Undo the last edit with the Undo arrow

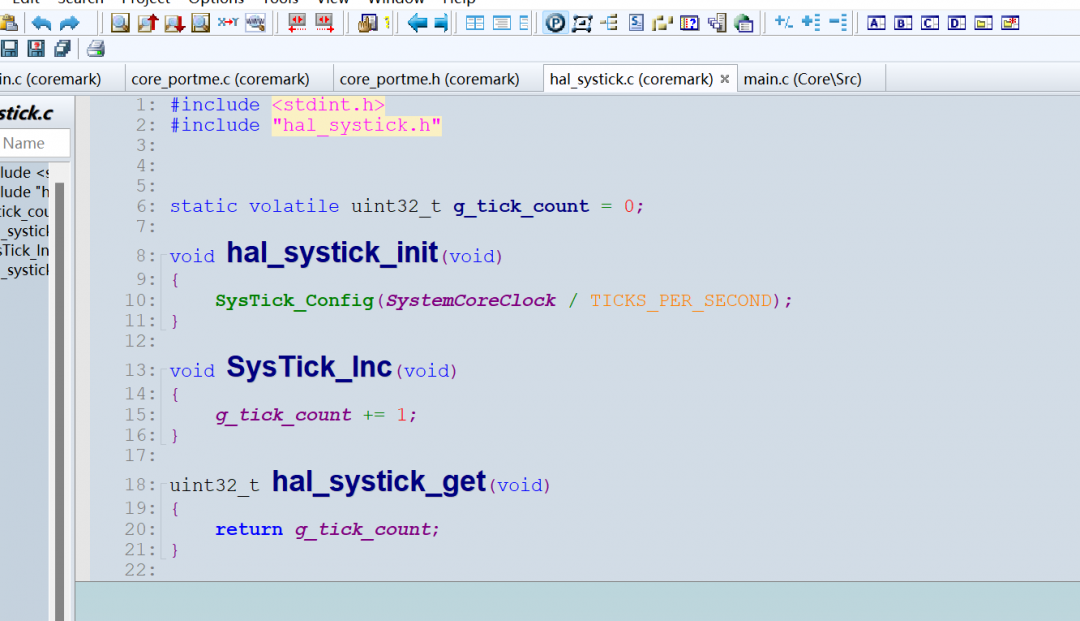pyautogui.click(x=41, y=23)
